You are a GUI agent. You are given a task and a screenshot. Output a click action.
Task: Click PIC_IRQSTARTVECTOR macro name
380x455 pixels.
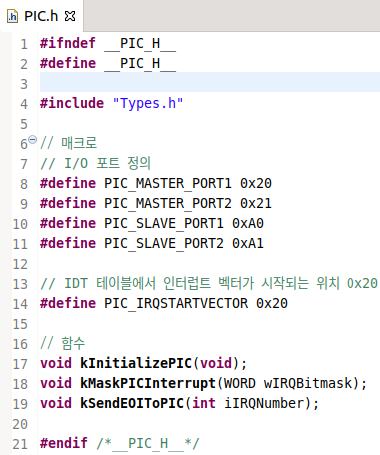[176, 304]
